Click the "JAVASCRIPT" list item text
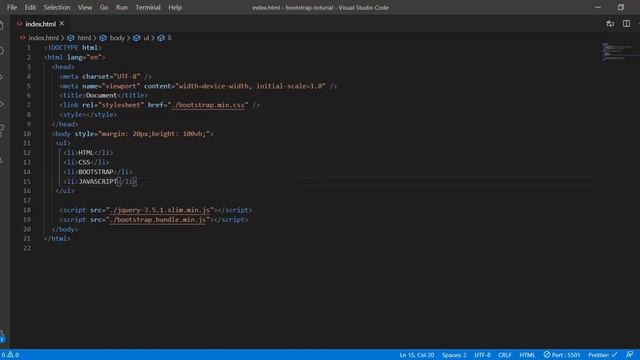 [x=98, y=181]
